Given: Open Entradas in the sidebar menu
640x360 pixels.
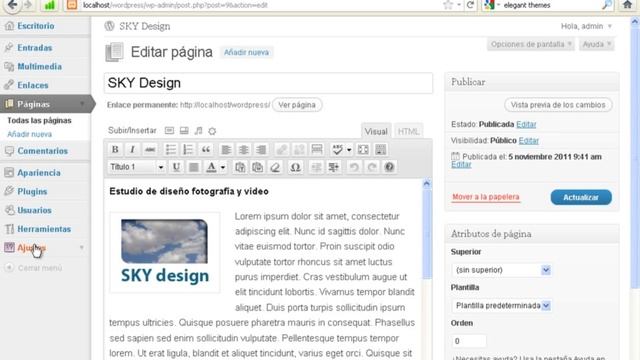Looking at the screenshot, I should 35,48.
